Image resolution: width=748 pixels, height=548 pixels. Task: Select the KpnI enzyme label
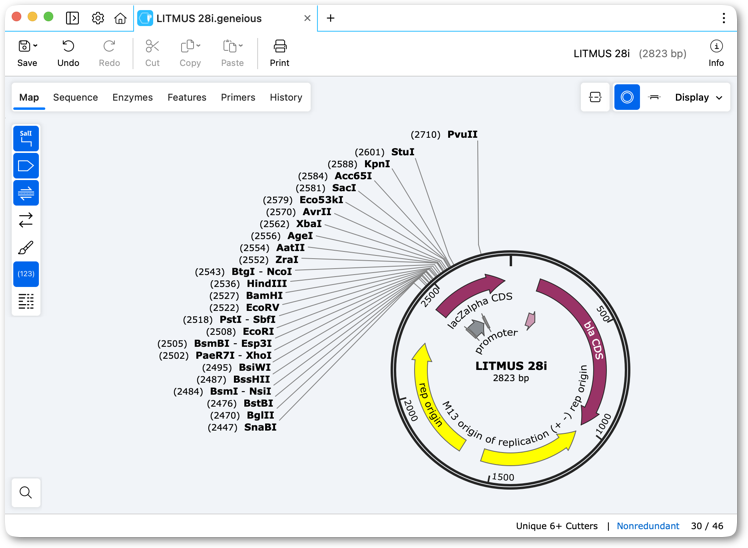tap(377, 164)
